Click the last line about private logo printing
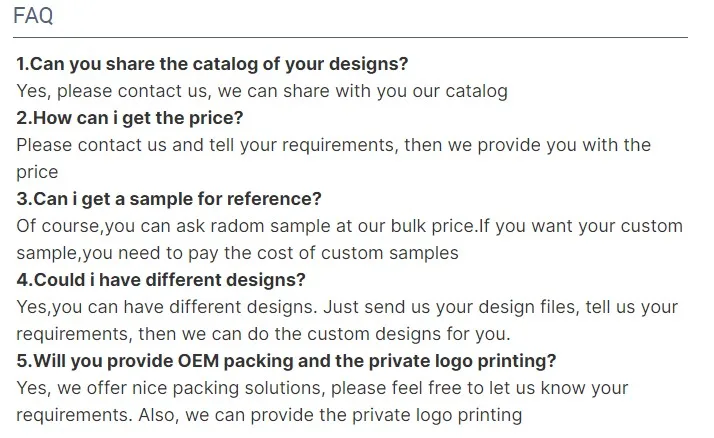The height and width of the screenshot is (438, 714). 269,415
